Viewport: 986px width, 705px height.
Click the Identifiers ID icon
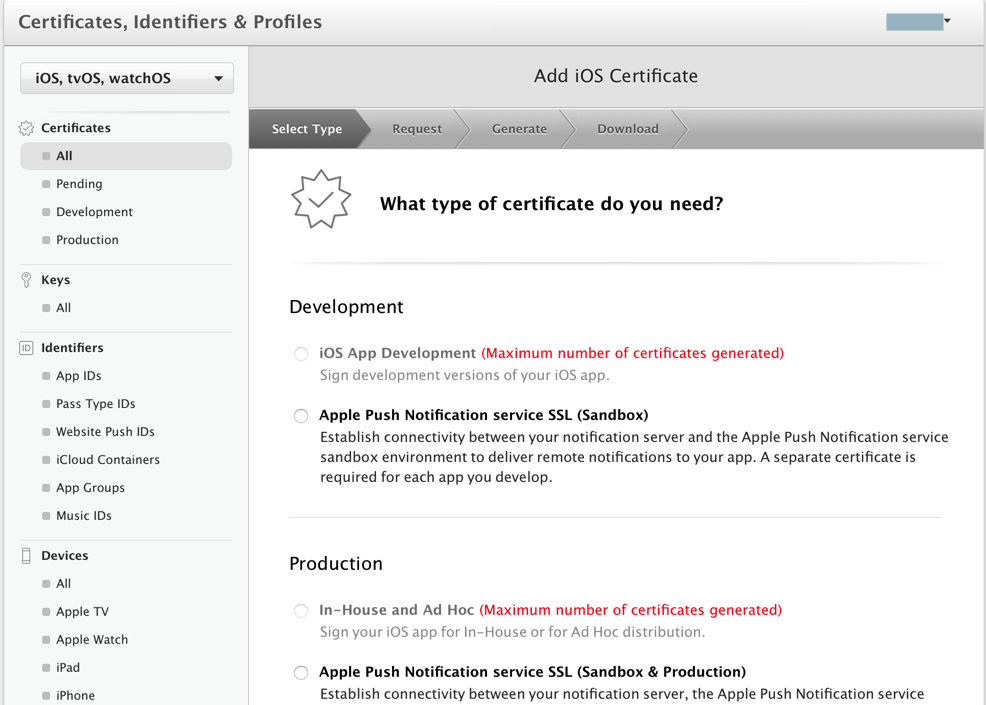pyautogui.click(x=27, y=348)
